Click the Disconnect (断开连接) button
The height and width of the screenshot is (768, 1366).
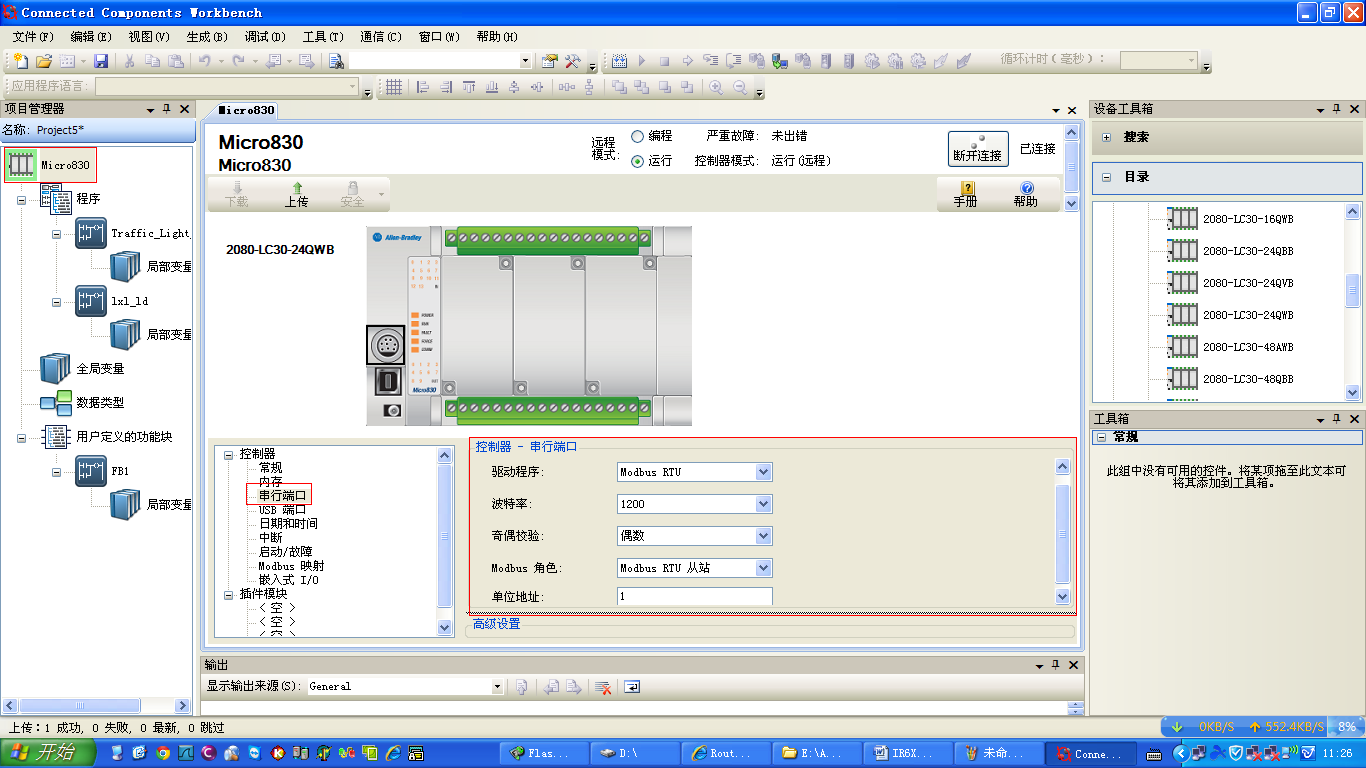(x=977, y=149)
